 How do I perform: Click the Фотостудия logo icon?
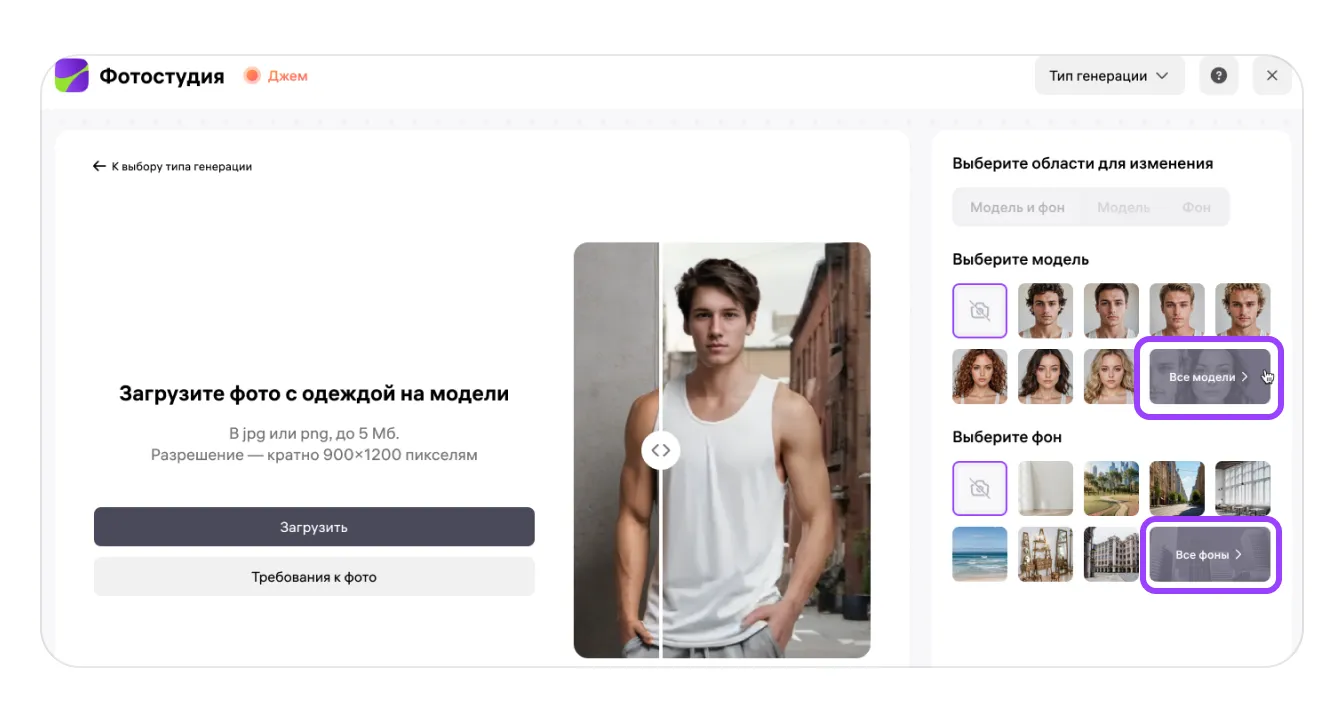click(71, 76)
